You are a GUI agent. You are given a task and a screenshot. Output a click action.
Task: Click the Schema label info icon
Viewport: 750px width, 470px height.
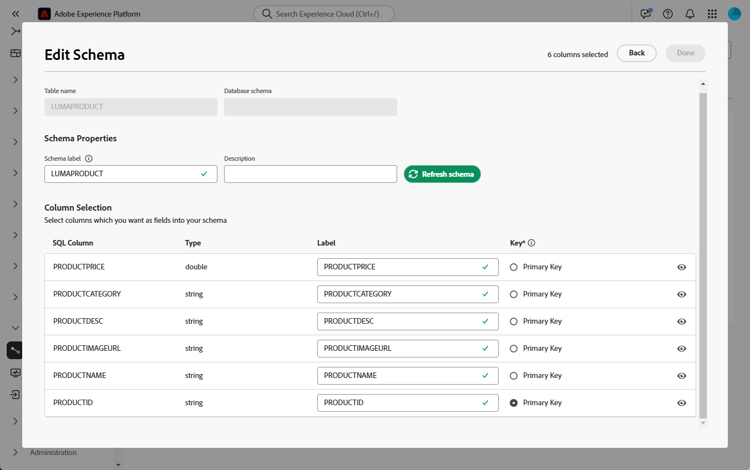[x=89, y=159]
